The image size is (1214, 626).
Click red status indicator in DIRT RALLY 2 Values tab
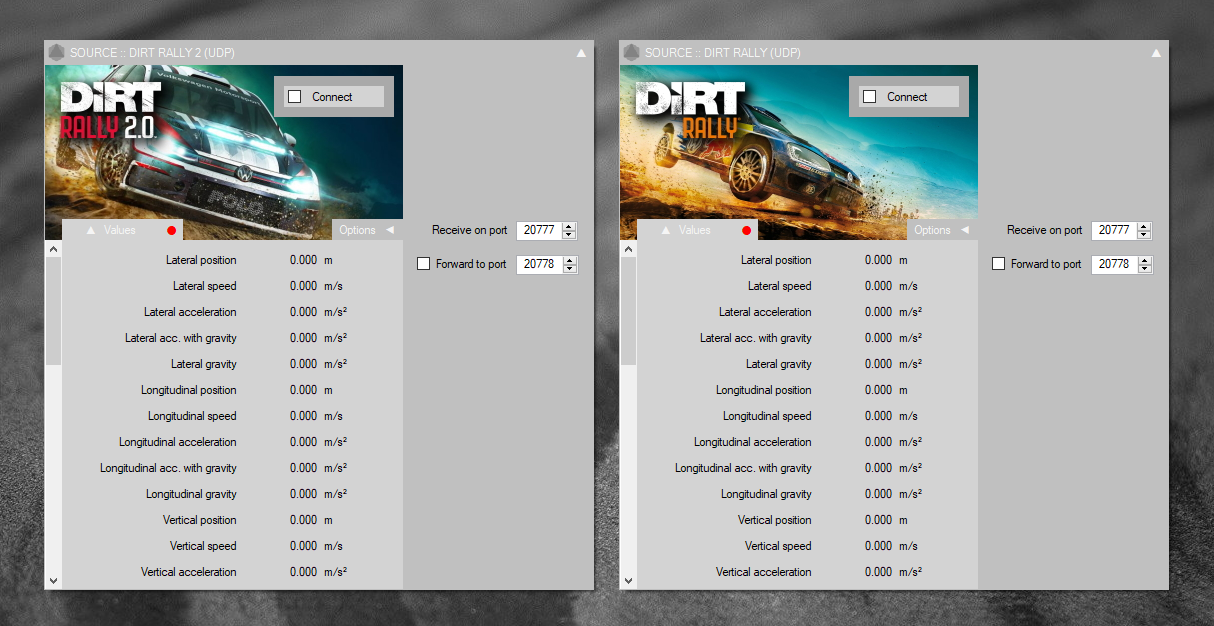(171, 231)
